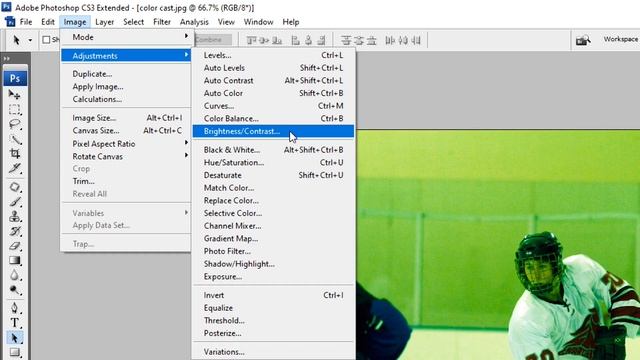The height and width of the screenshot is (360, 640).
Task: Select the Pen tool
Action: click(x=14, y=308)
